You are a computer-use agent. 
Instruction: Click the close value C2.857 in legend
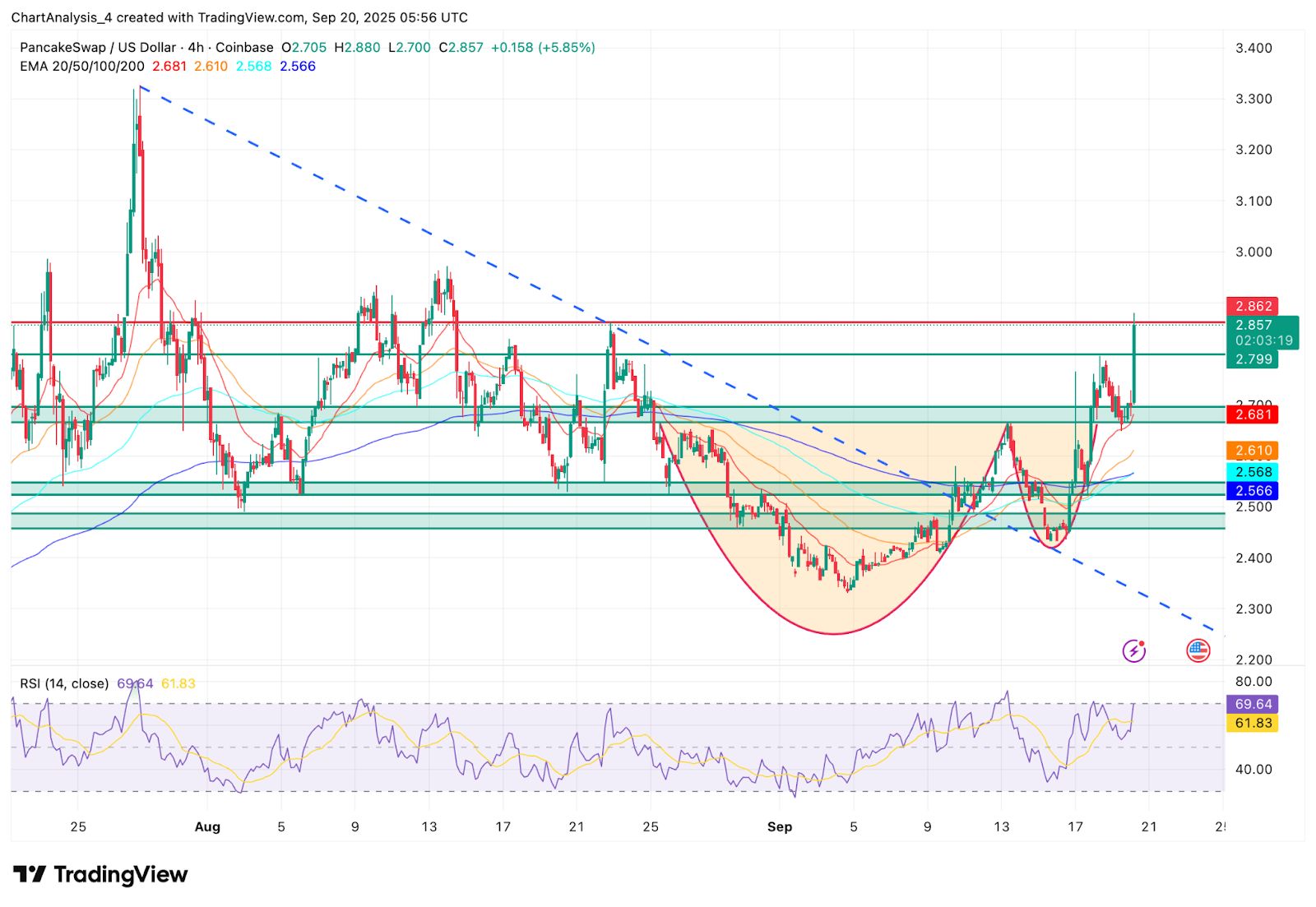(x=461, y=48)
